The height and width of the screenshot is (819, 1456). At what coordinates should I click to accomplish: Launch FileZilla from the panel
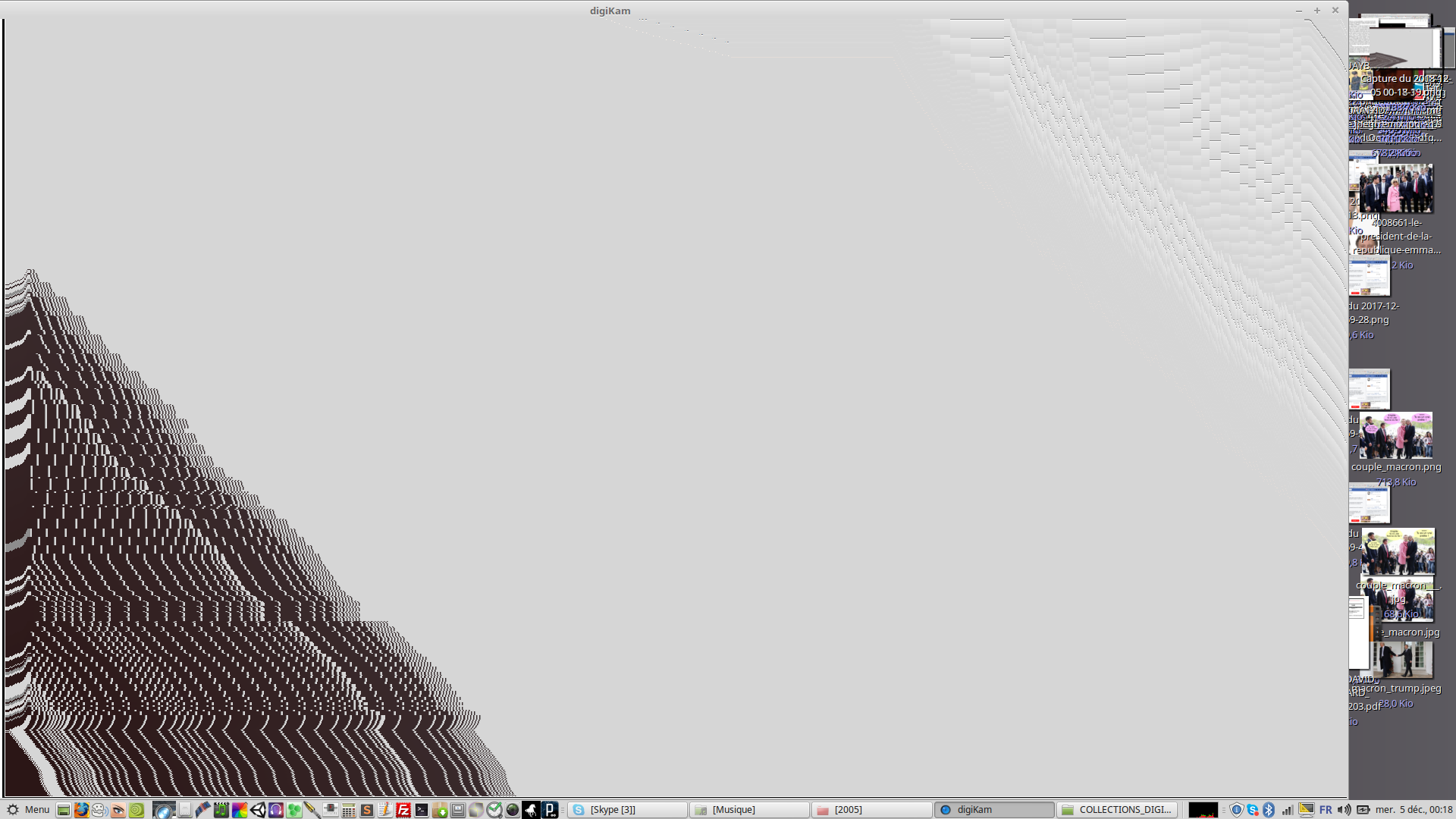(x=403, y=810)
